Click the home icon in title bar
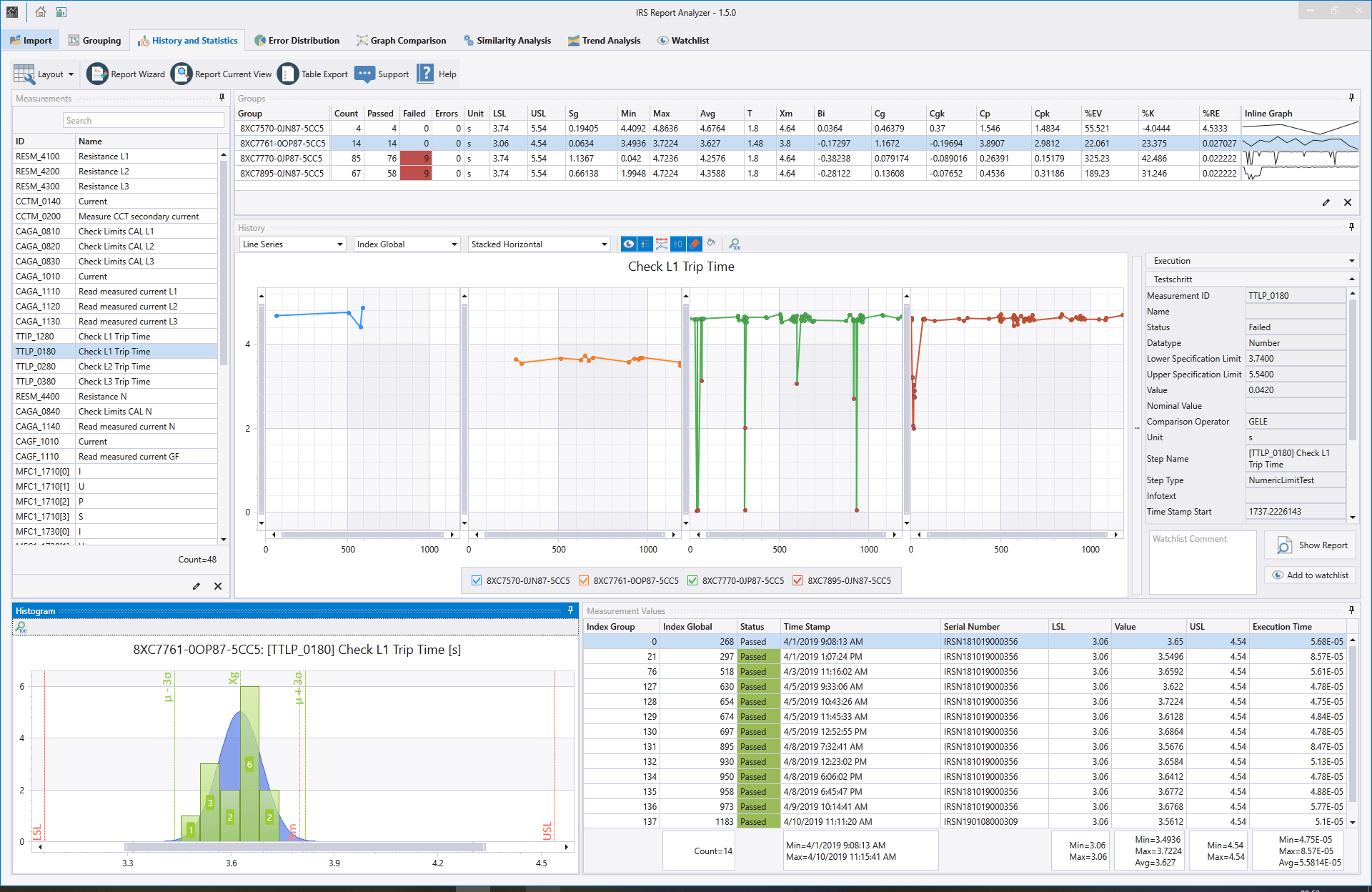1372x892 pixels. point(41,12)
